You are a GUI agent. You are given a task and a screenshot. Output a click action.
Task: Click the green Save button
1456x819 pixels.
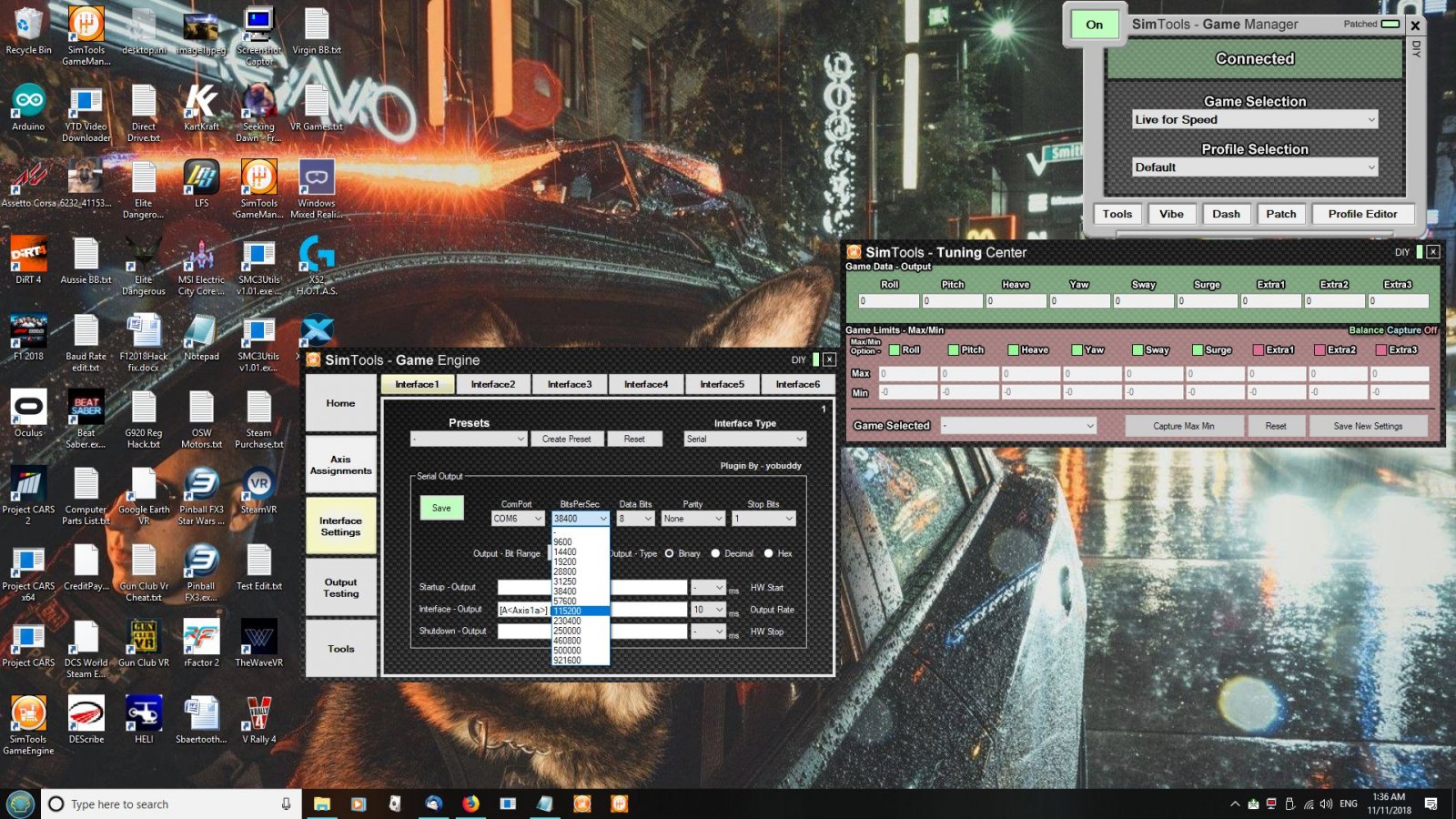point(441,508)
